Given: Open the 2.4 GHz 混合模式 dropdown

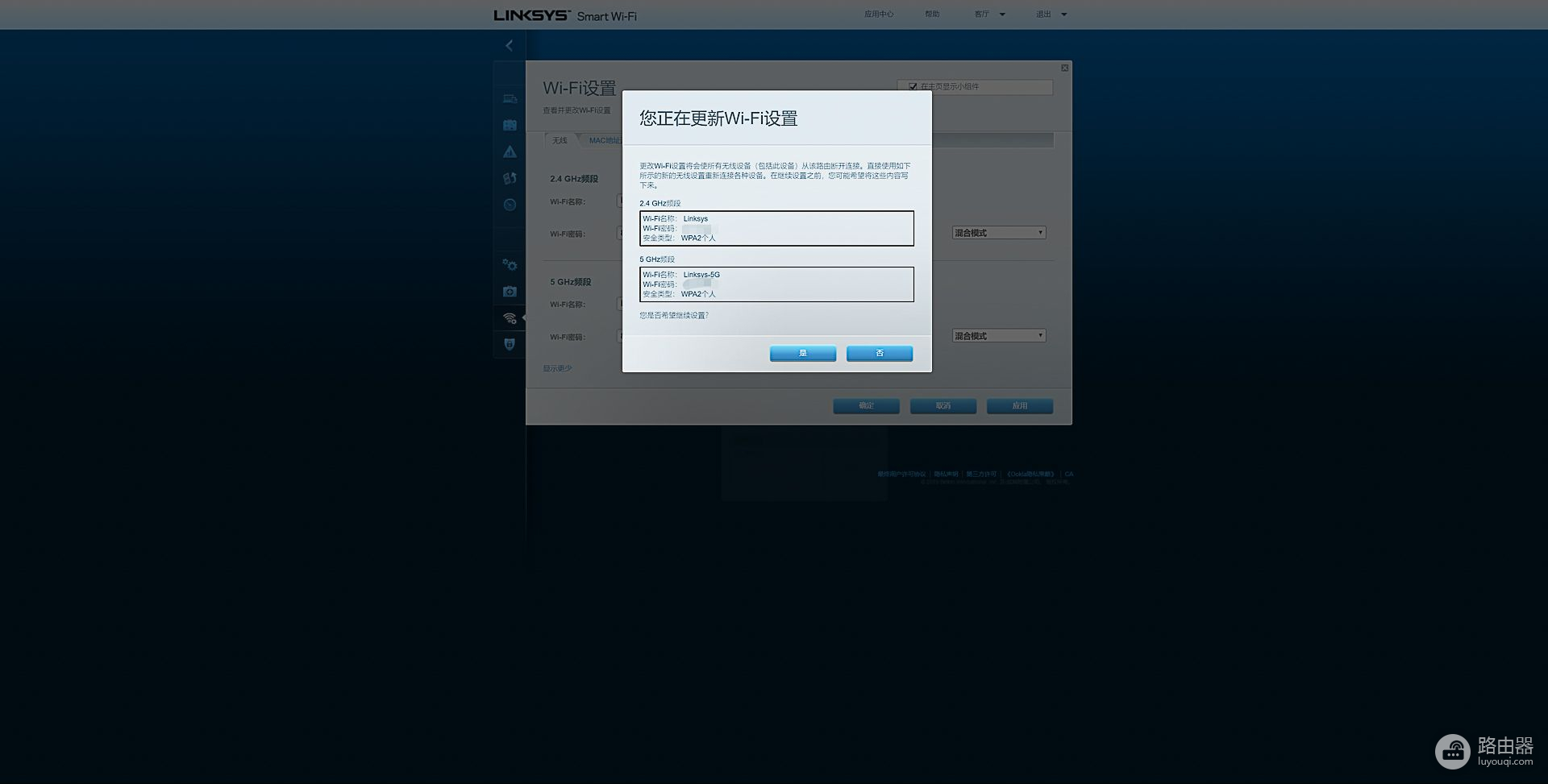Looking at the screenshot, I should point(999,233).
